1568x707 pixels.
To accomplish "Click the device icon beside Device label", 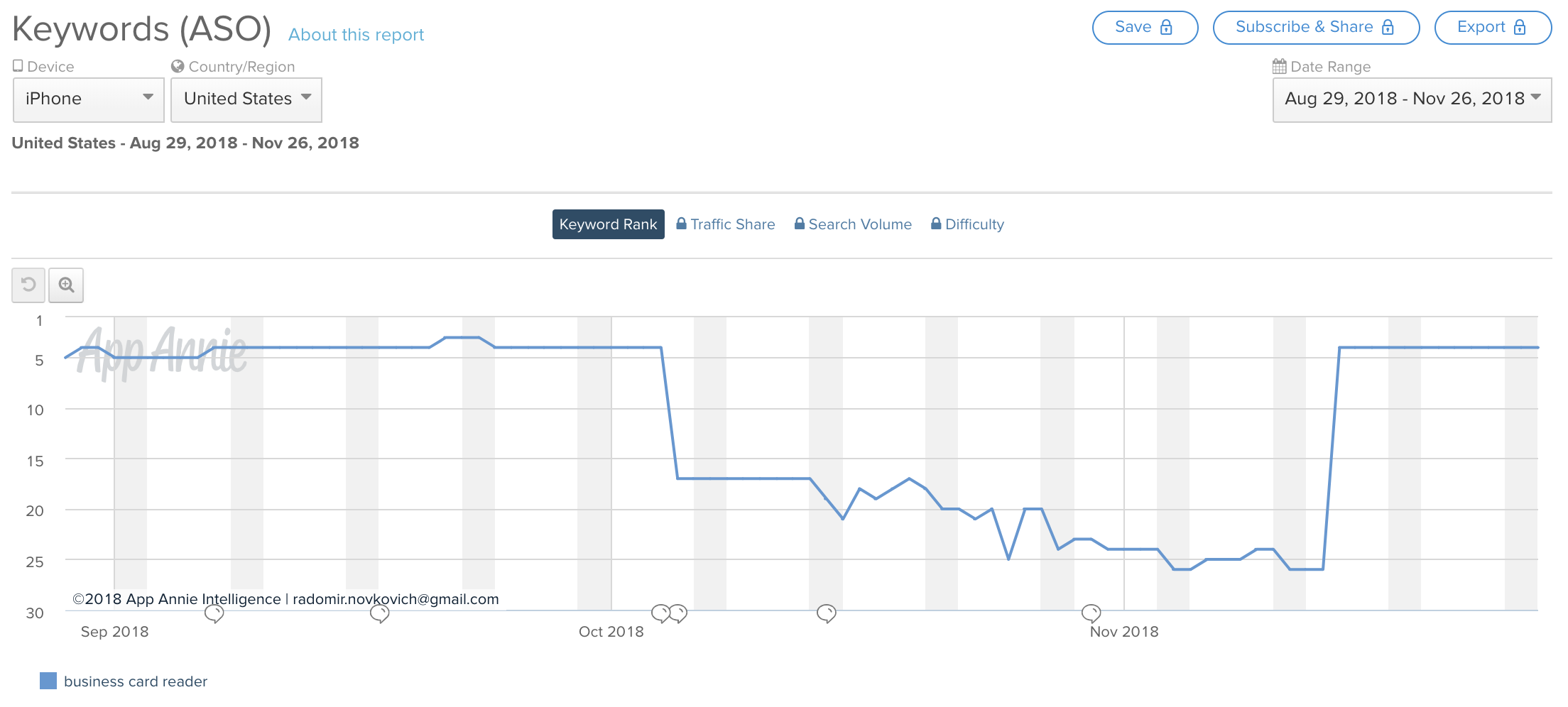I will tap(18, 66).
